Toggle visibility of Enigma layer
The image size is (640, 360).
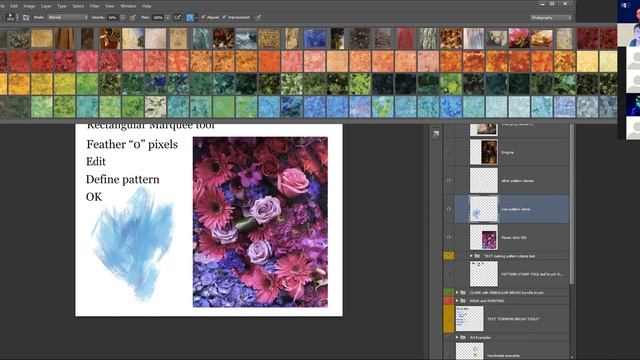449,152
